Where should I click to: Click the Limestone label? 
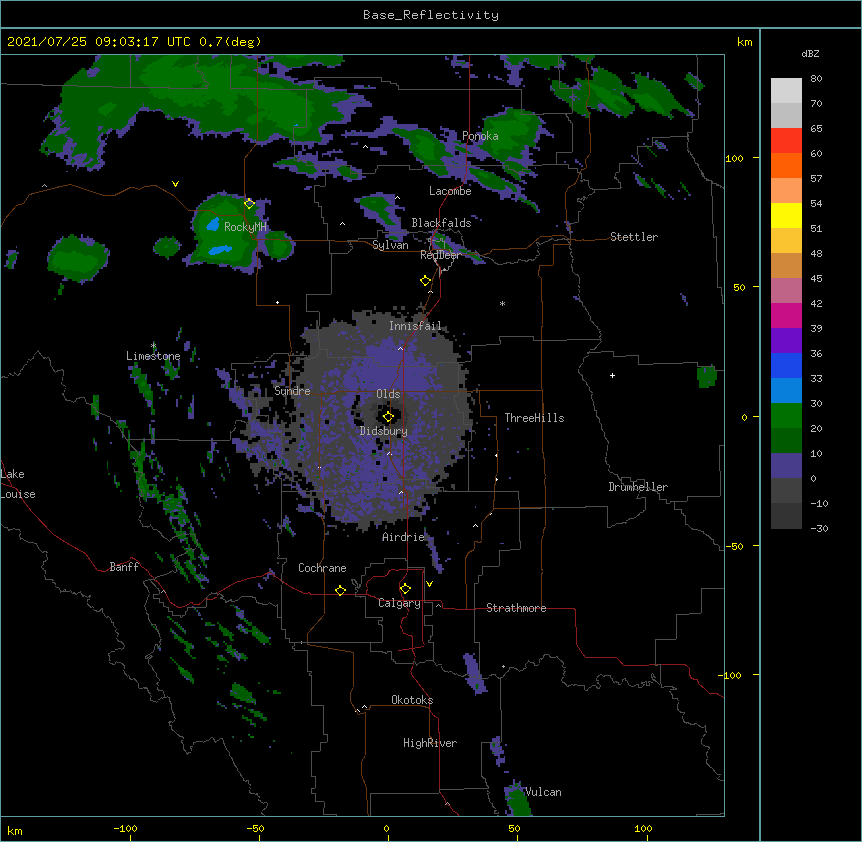point(153,356)
